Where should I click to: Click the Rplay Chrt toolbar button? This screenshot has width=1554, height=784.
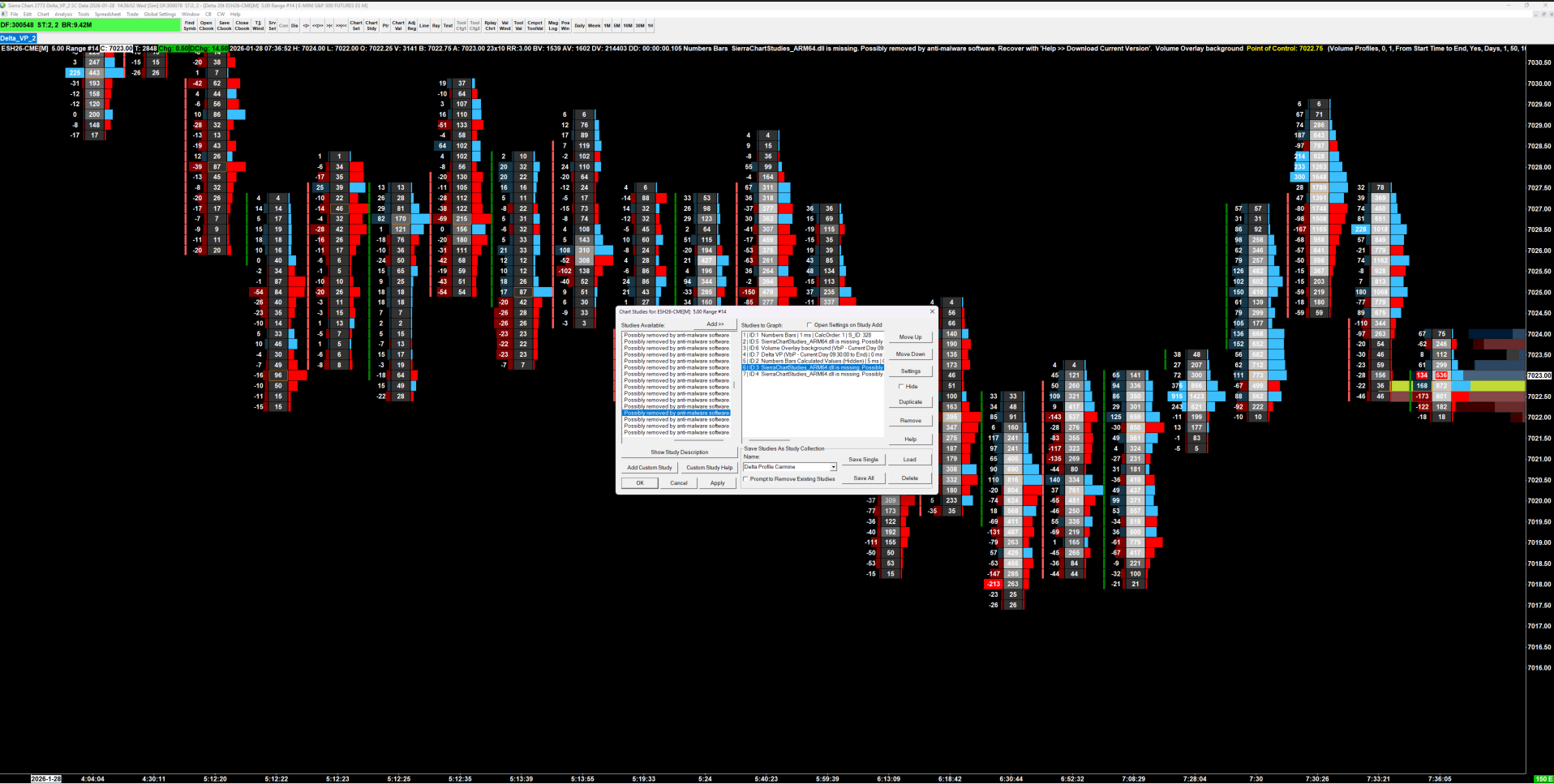coord(490,25)
